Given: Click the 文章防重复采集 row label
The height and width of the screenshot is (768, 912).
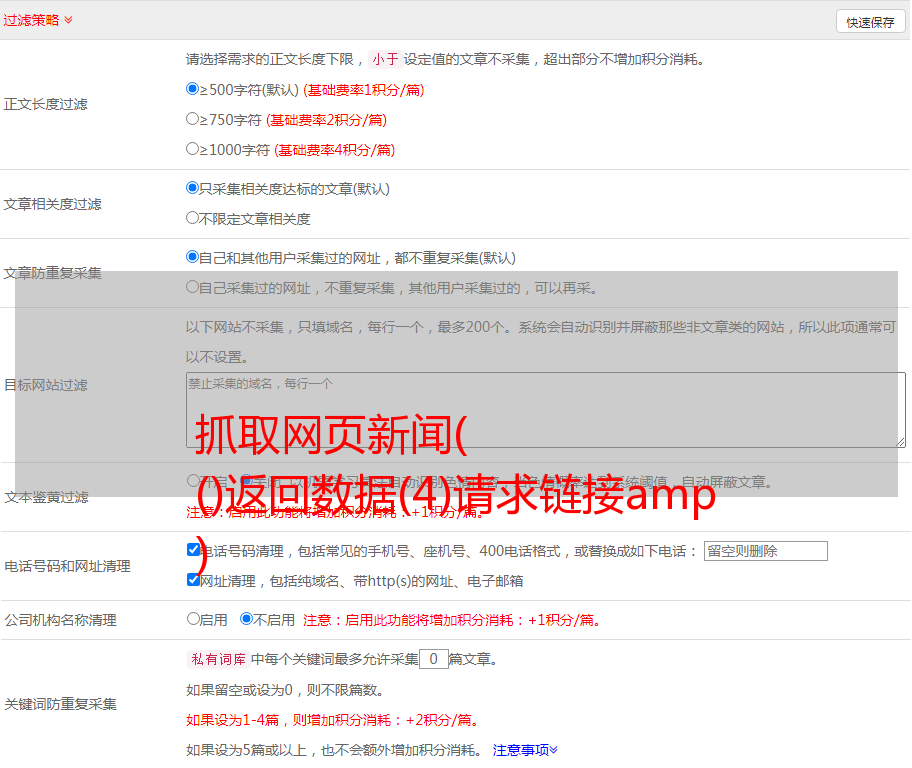Looking at the screenshot, I should (x=52, y=273).
